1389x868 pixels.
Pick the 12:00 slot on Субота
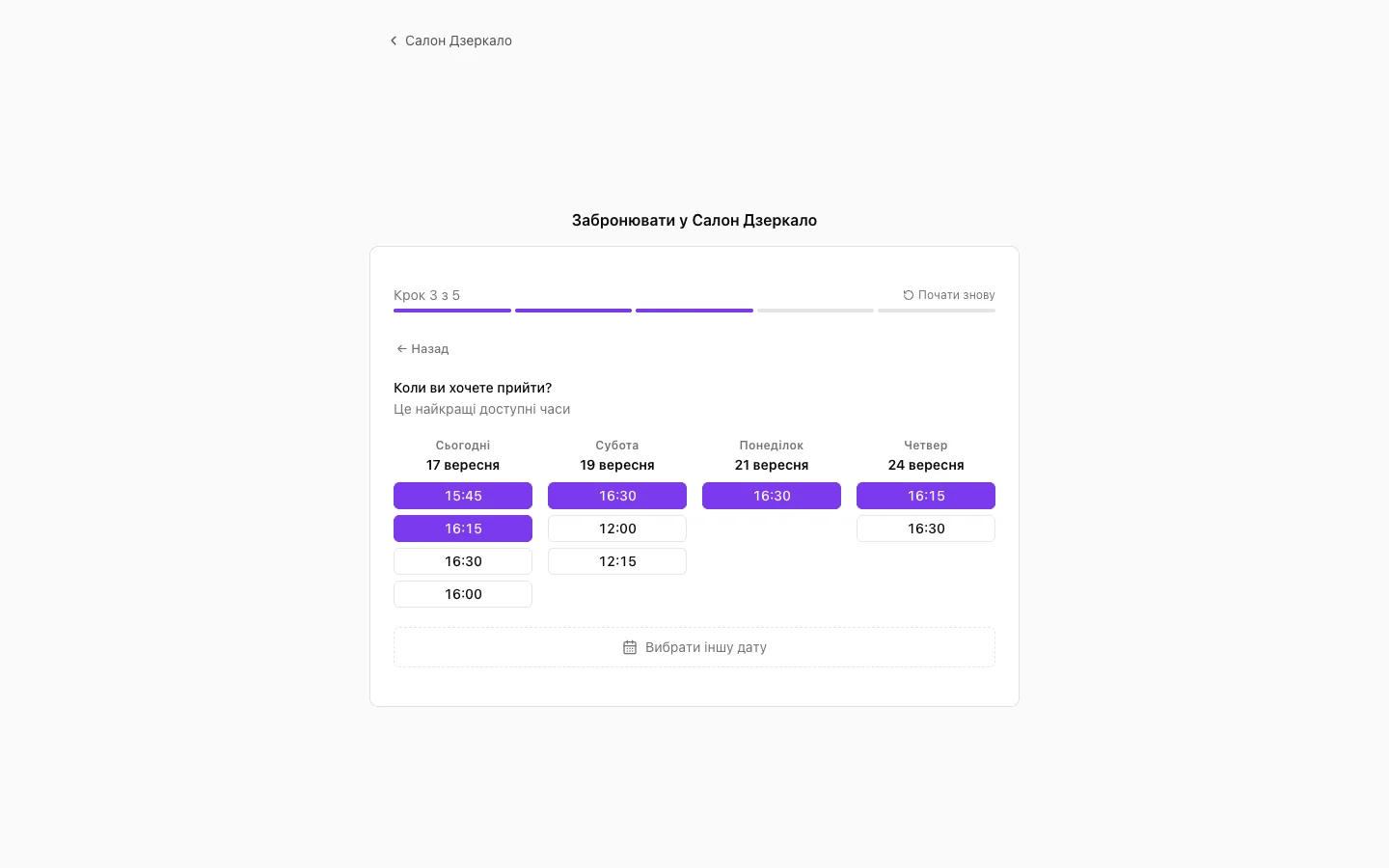[617, 529]
